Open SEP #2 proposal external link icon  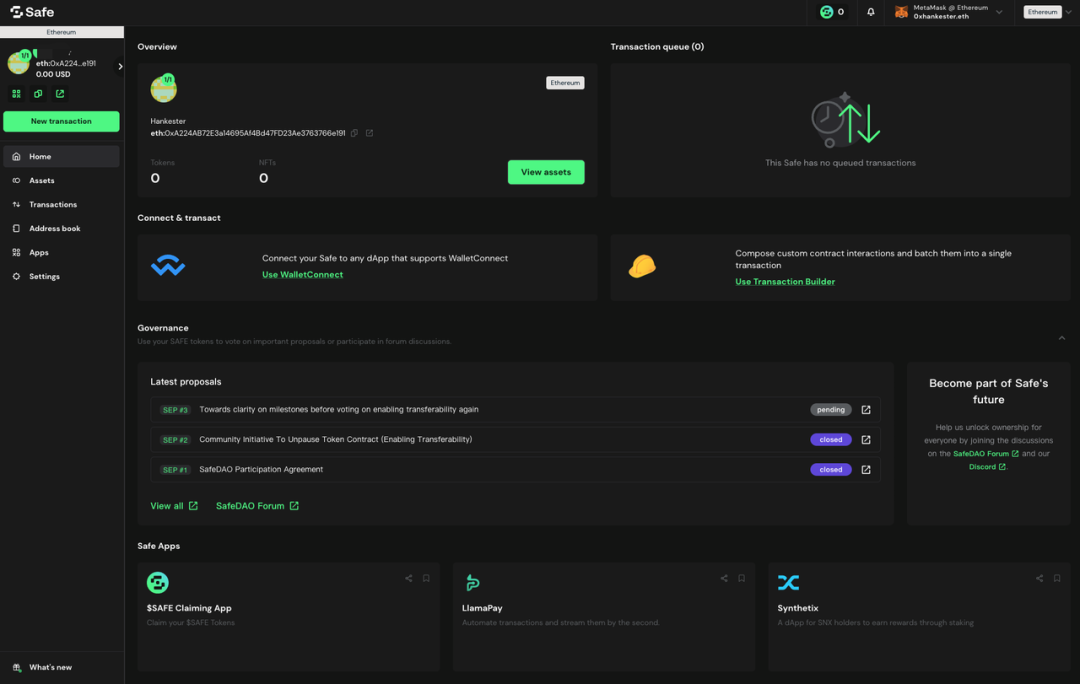pyautogui.click(x=866, y=439)
